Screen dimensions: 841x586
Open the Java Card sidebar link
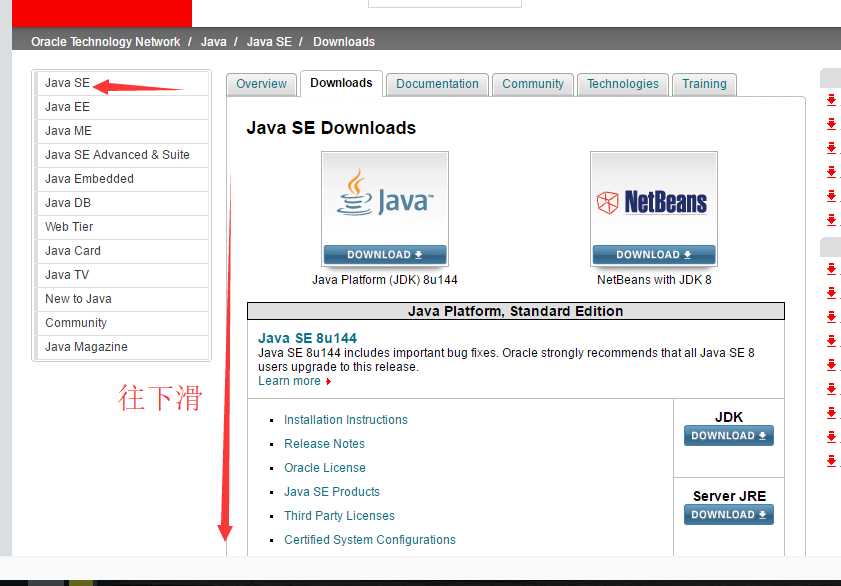(72, 251)
